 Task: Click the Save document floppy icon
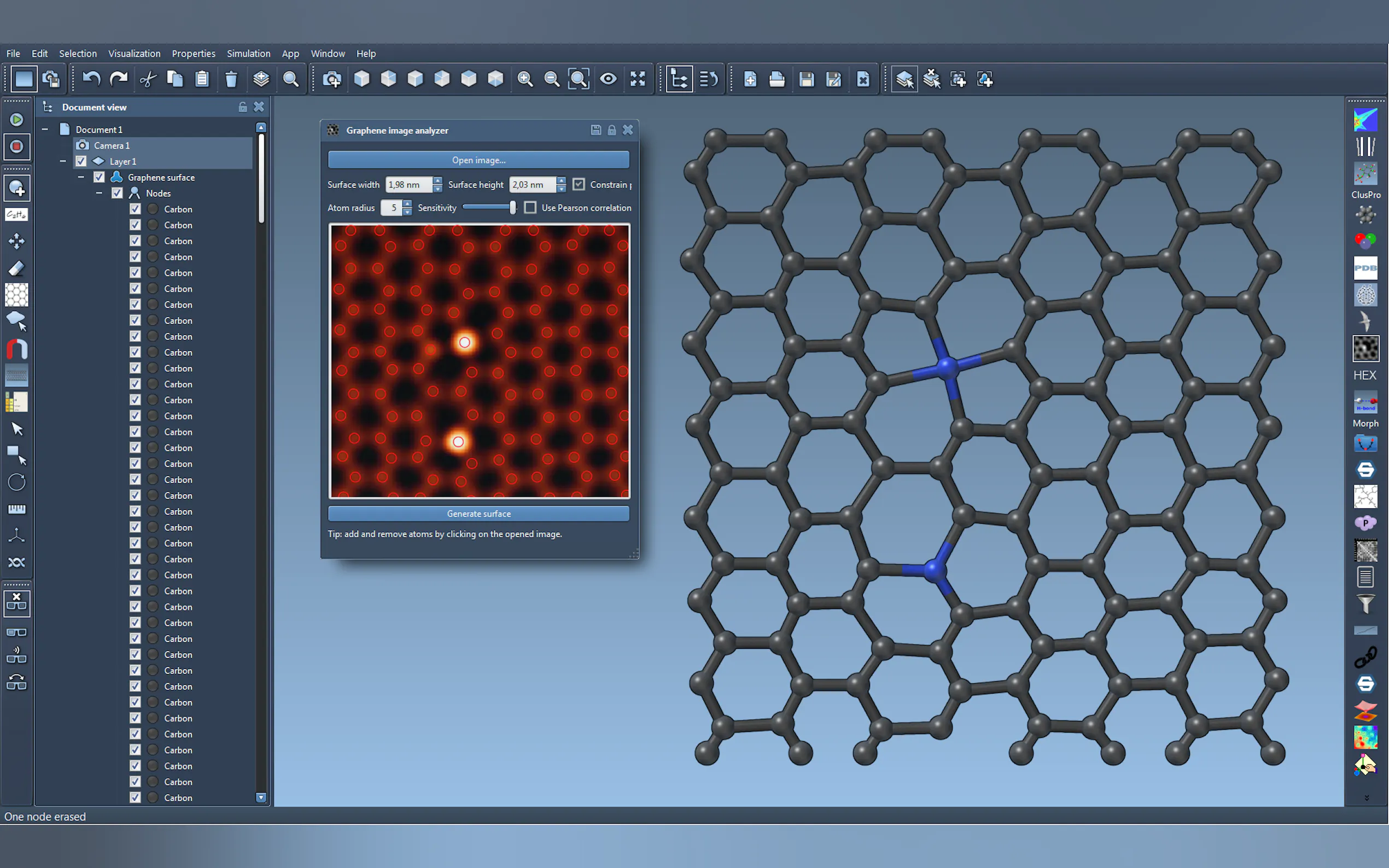(806, 79)
